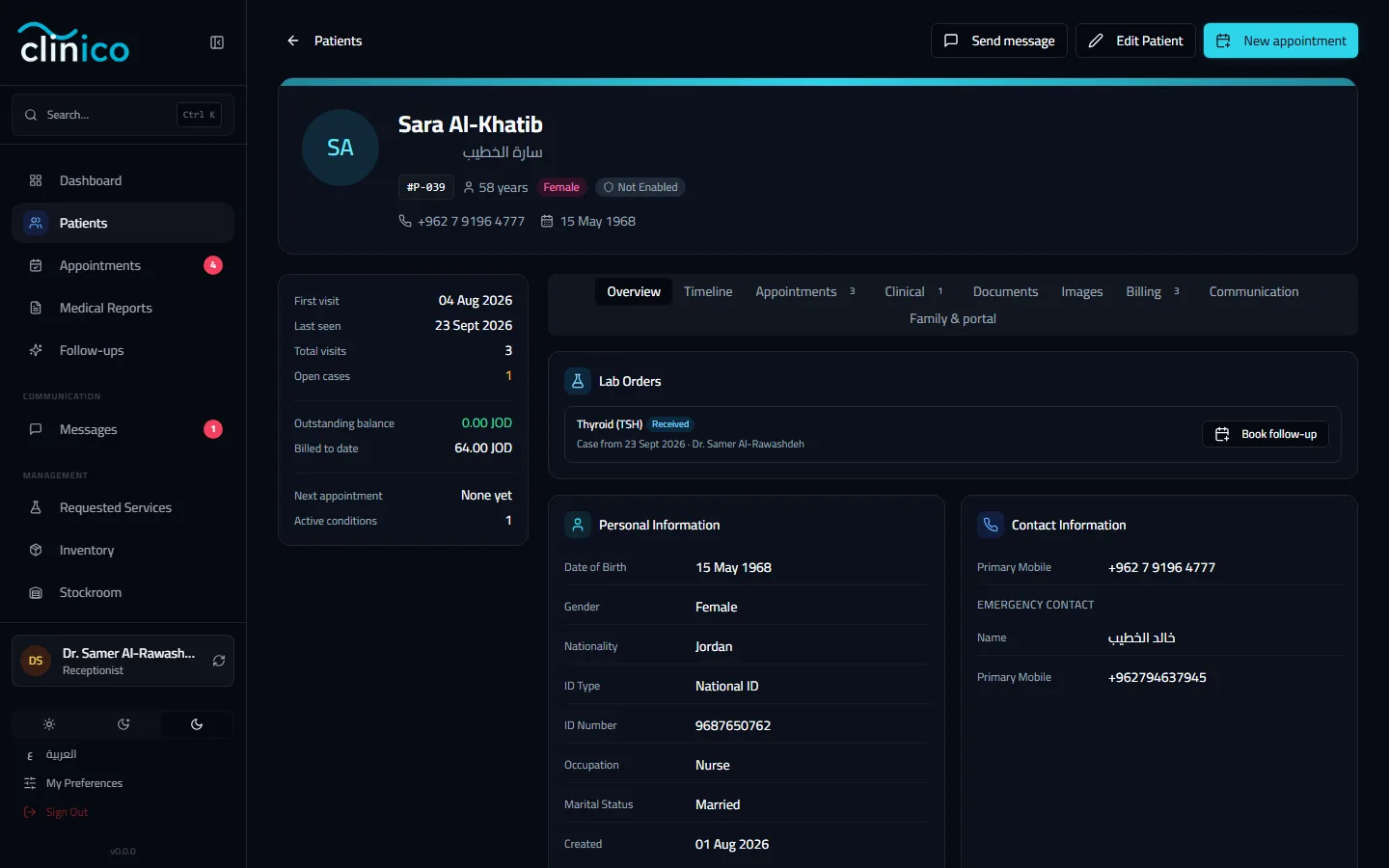
Task: Select the moon-with-star theme option
Action: pos(123,724)
